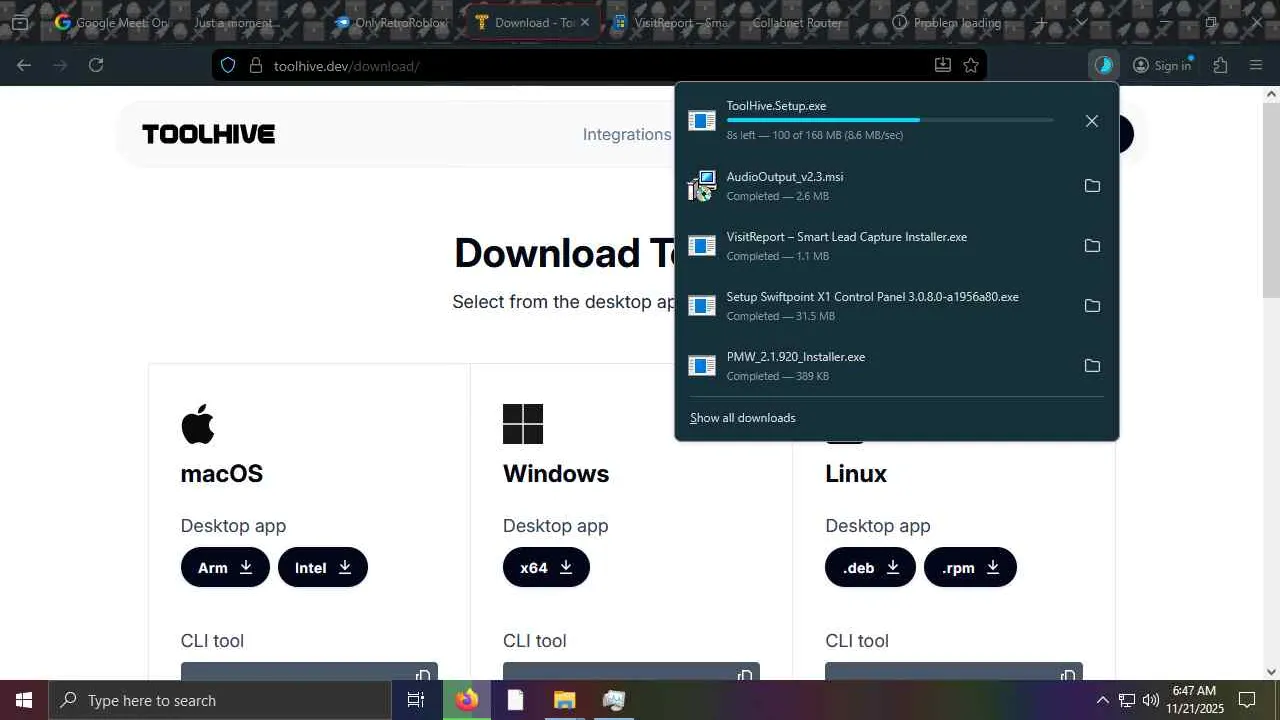The image size is (1280, 720).
Task: Bookmark this page with the star icon
Action: [971, 65]
